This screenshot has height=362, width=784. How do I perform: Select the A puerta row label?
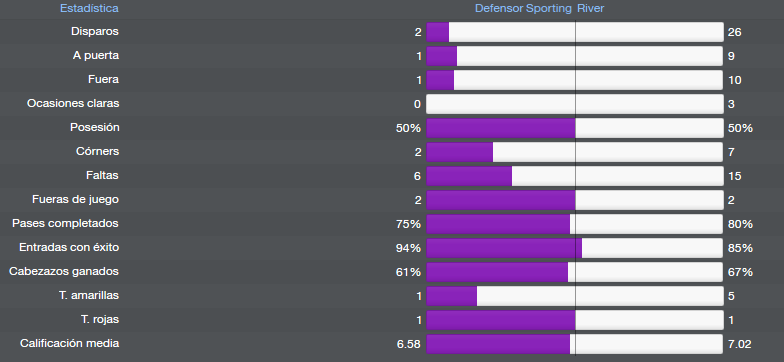click(x=96, y=56)
